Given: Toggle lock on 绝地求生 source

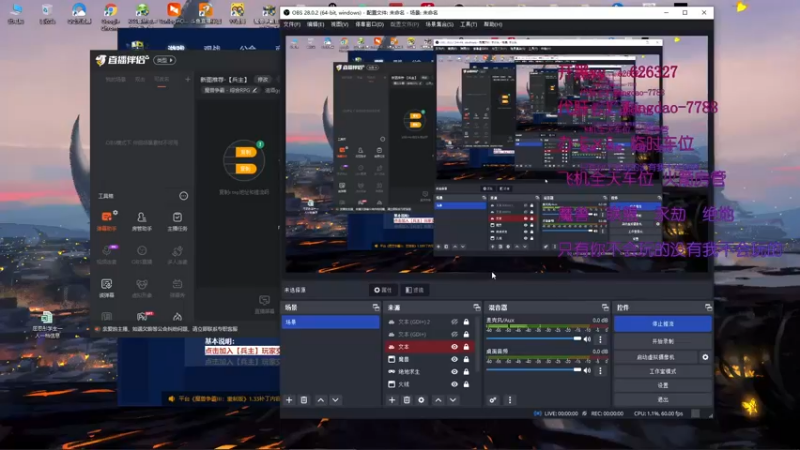Looking at the screenshot, I should coord(466,372).
